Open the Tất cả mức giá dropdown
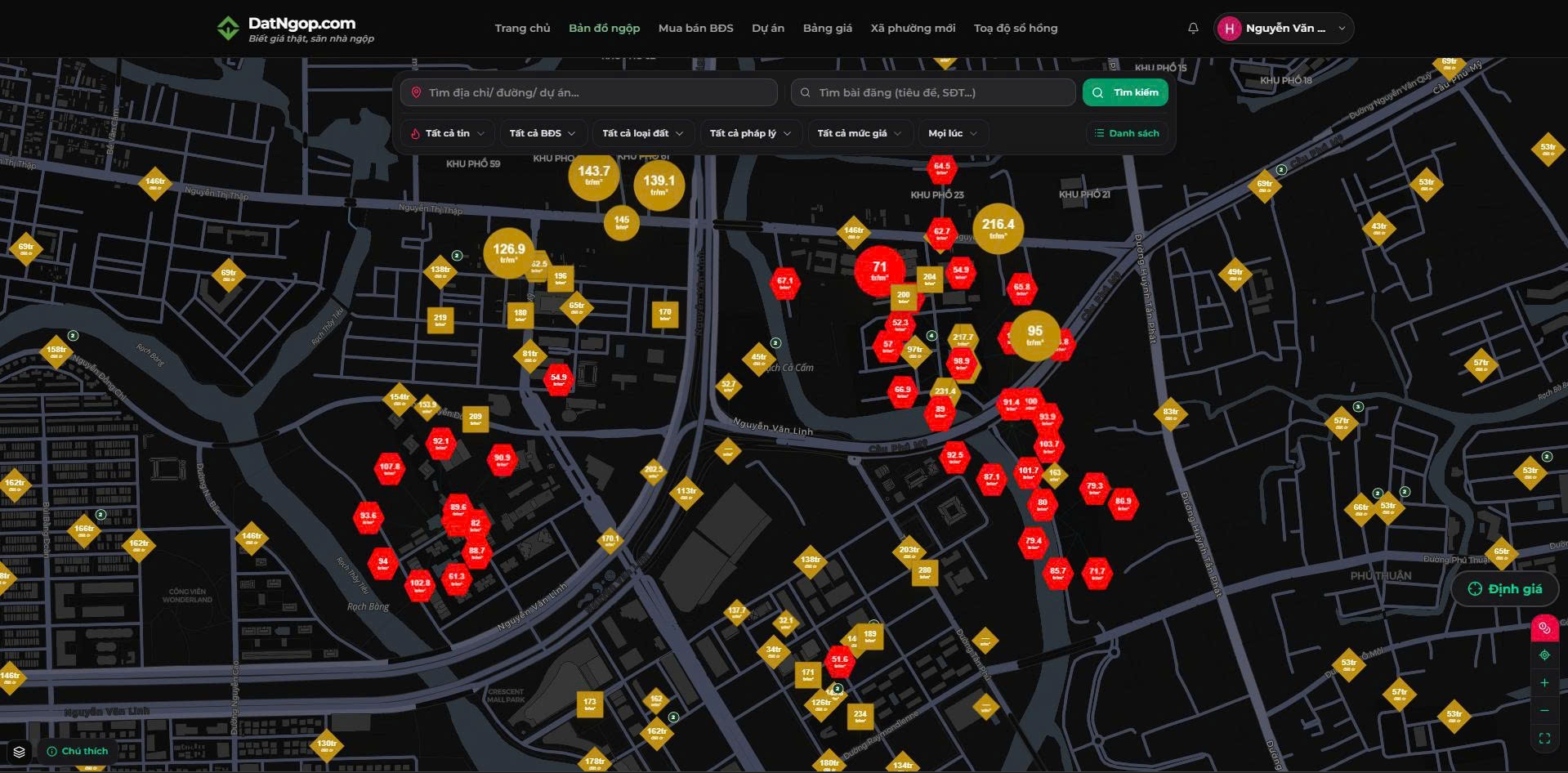Screen dimensions: 1568x773 859,133
